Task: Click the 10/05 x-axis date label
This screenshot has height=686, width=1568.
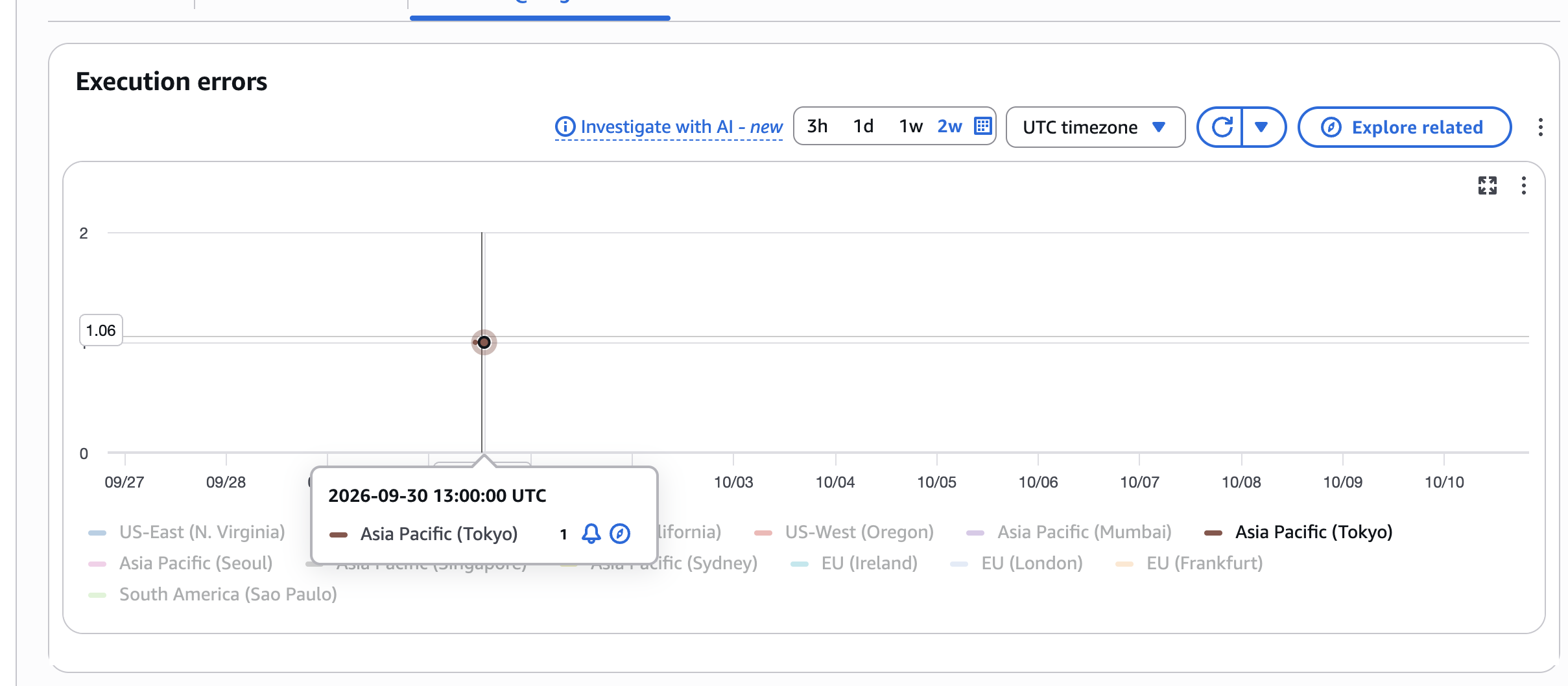Action: tap(936, 482)
